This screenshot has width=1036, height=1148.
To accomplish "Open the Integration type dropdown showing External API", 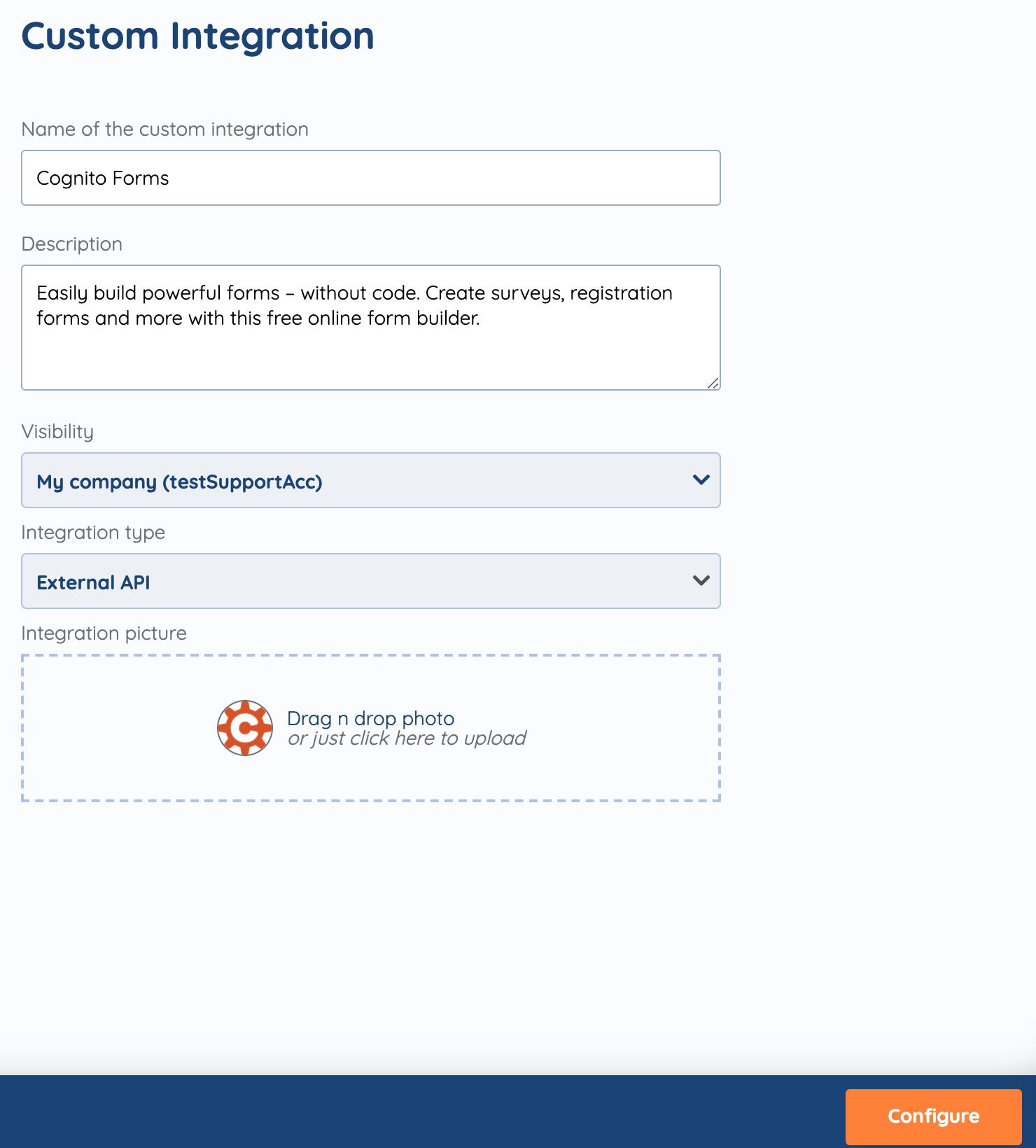I will [371, 581].
